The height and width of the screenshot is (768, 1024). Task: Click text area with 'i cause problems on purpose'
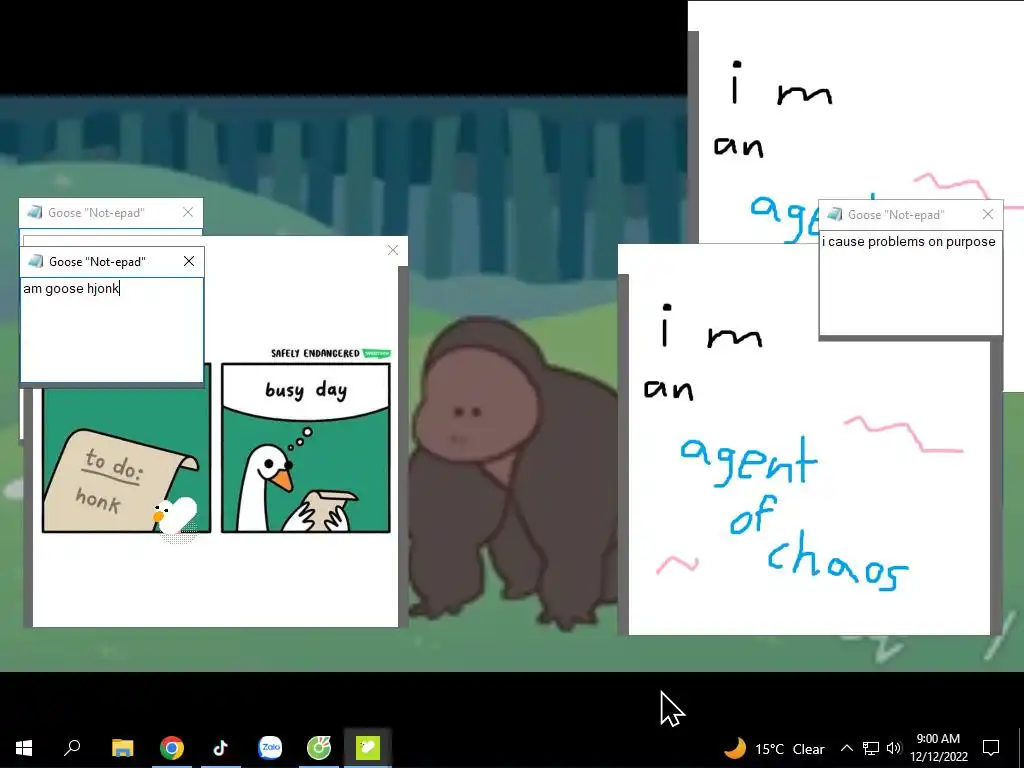(x=910, y=283)
